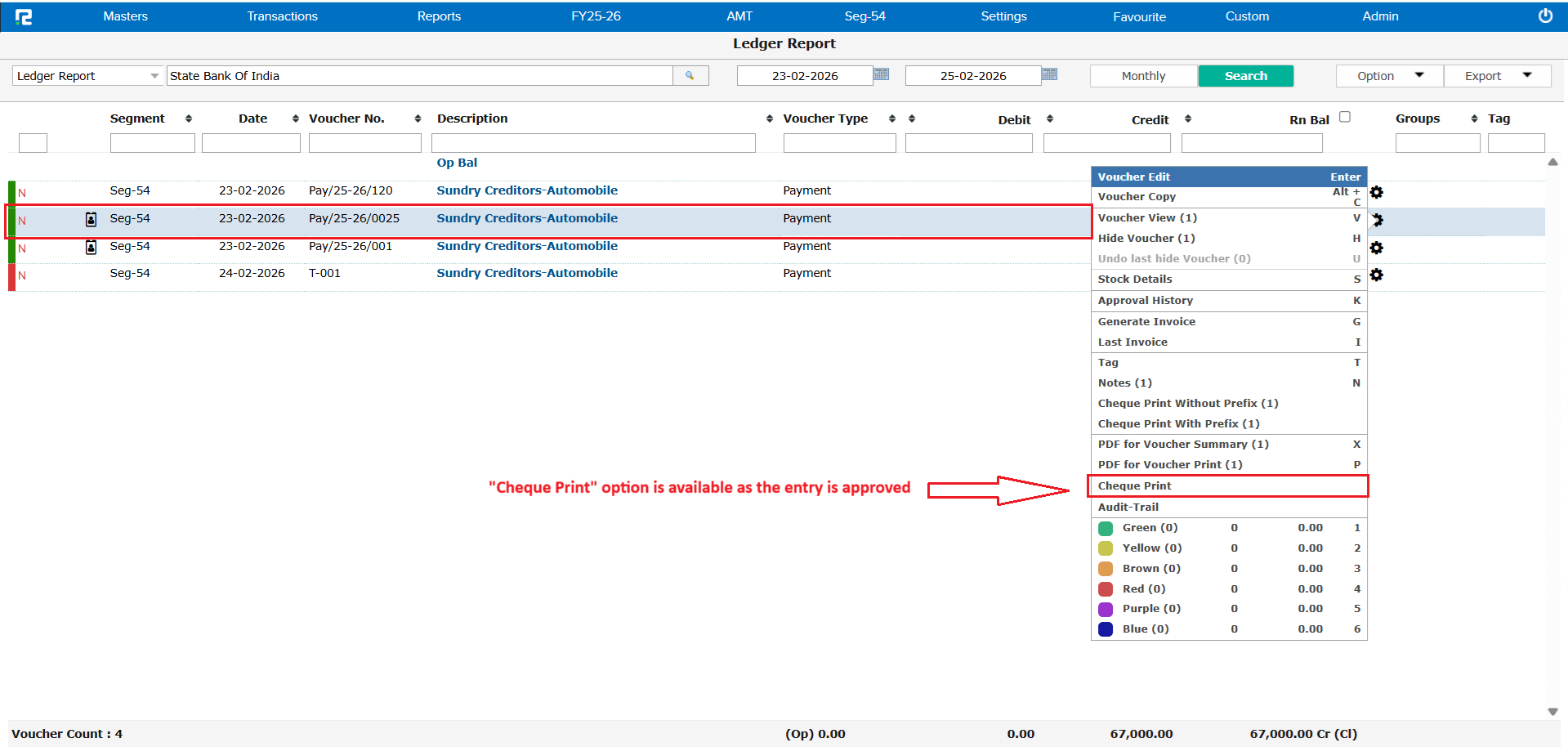Select the Green color tag swatch

(x=1106, y=529)
